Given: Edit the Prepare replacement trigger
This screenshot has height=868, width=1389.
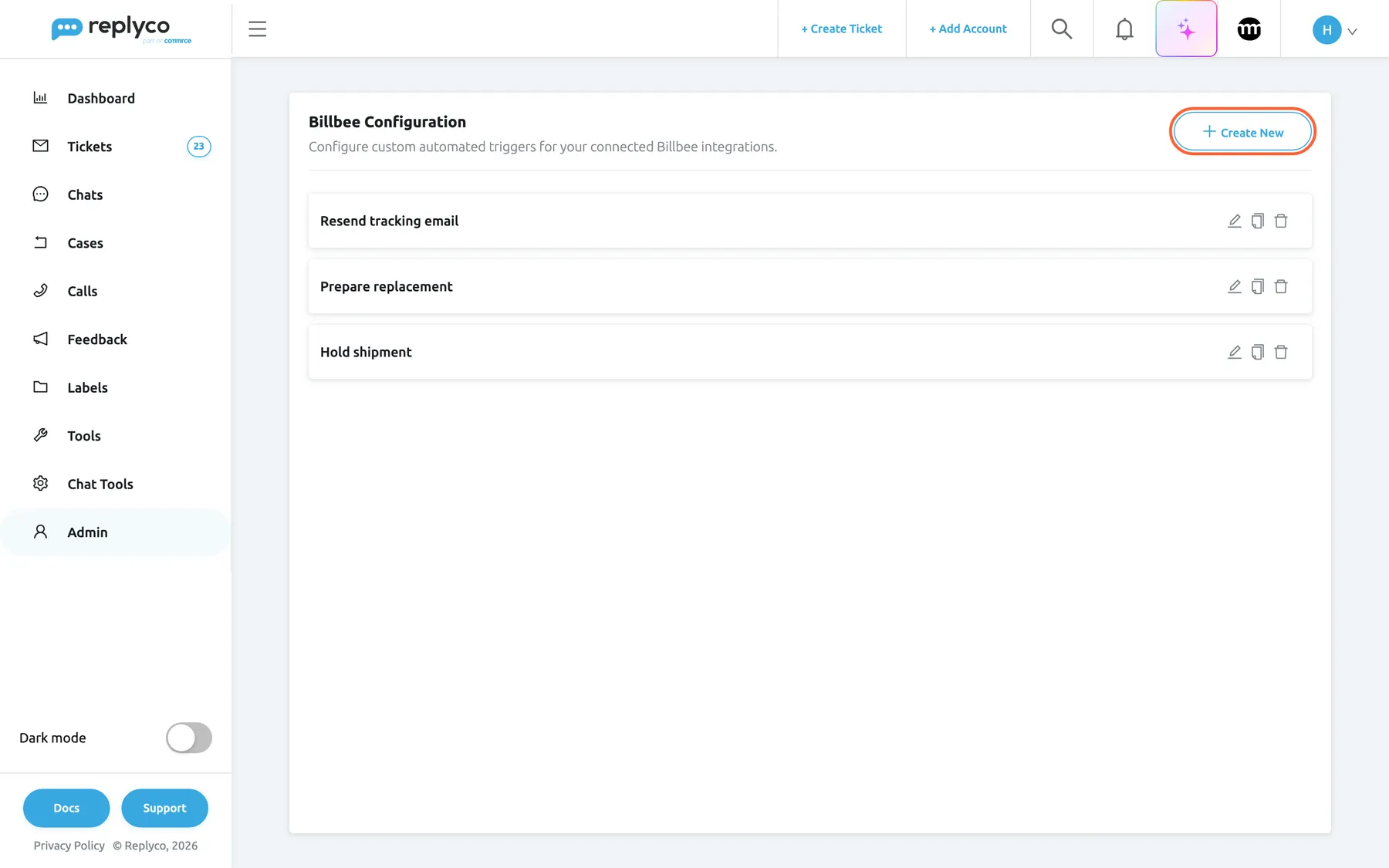Looking at the screenshot, I should pos(1235,286).
